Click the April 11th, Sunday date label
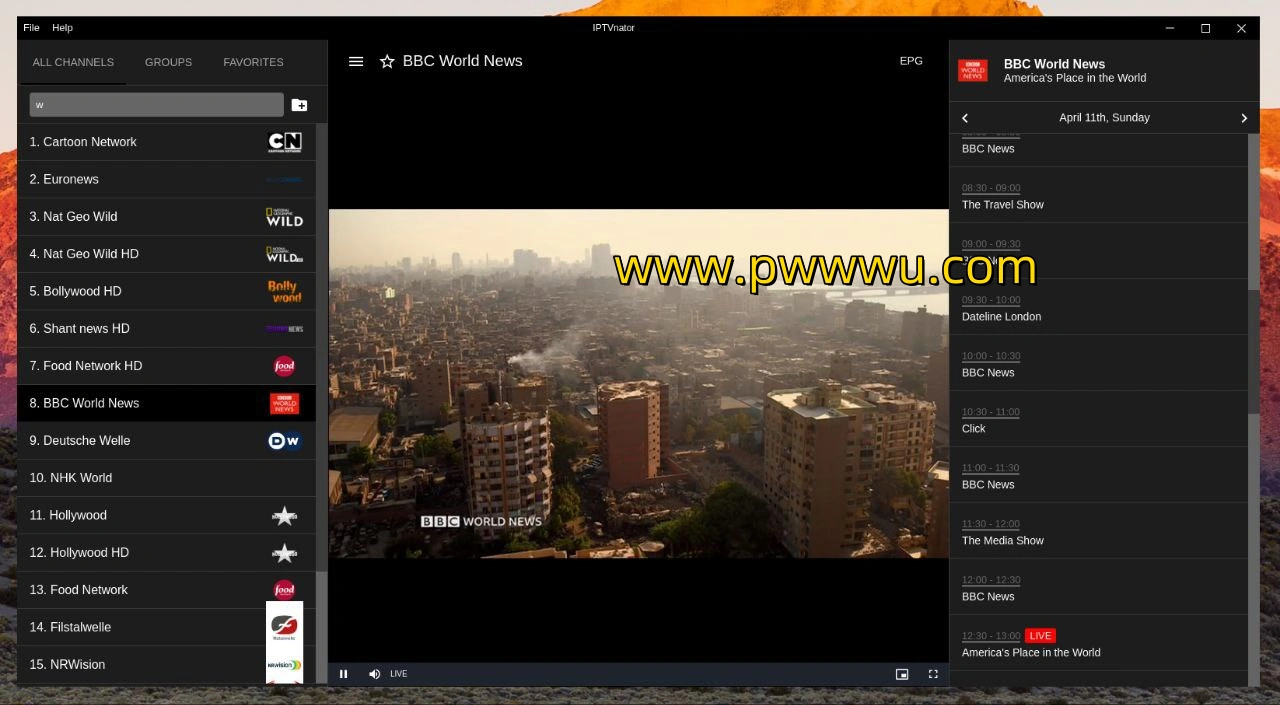Viewport: 1280px width, 705px height. pyautogui.click(x=1104, y=118)
